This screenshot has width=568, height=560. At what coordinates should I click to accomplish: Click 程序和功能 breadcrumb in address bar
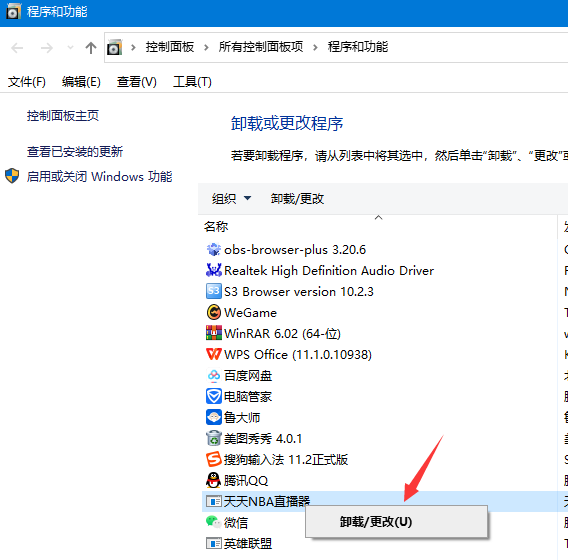coord(358,47)
